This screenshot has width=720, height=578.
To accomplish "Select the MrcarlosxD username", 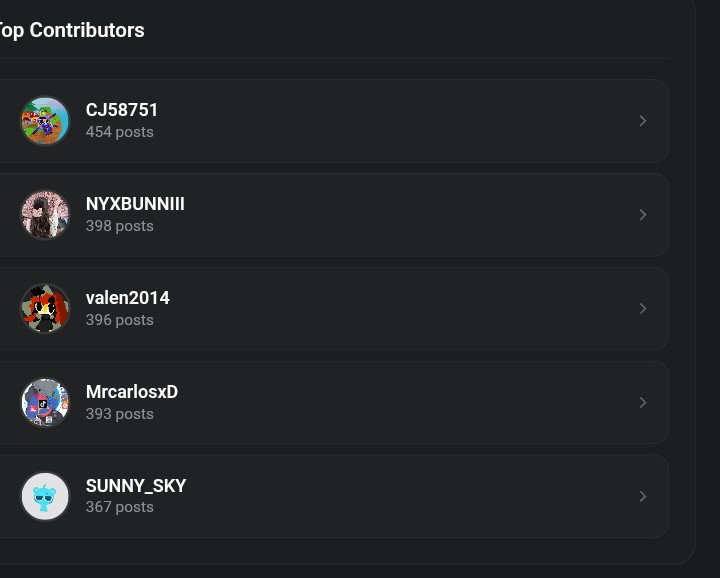I will (132, 392).
